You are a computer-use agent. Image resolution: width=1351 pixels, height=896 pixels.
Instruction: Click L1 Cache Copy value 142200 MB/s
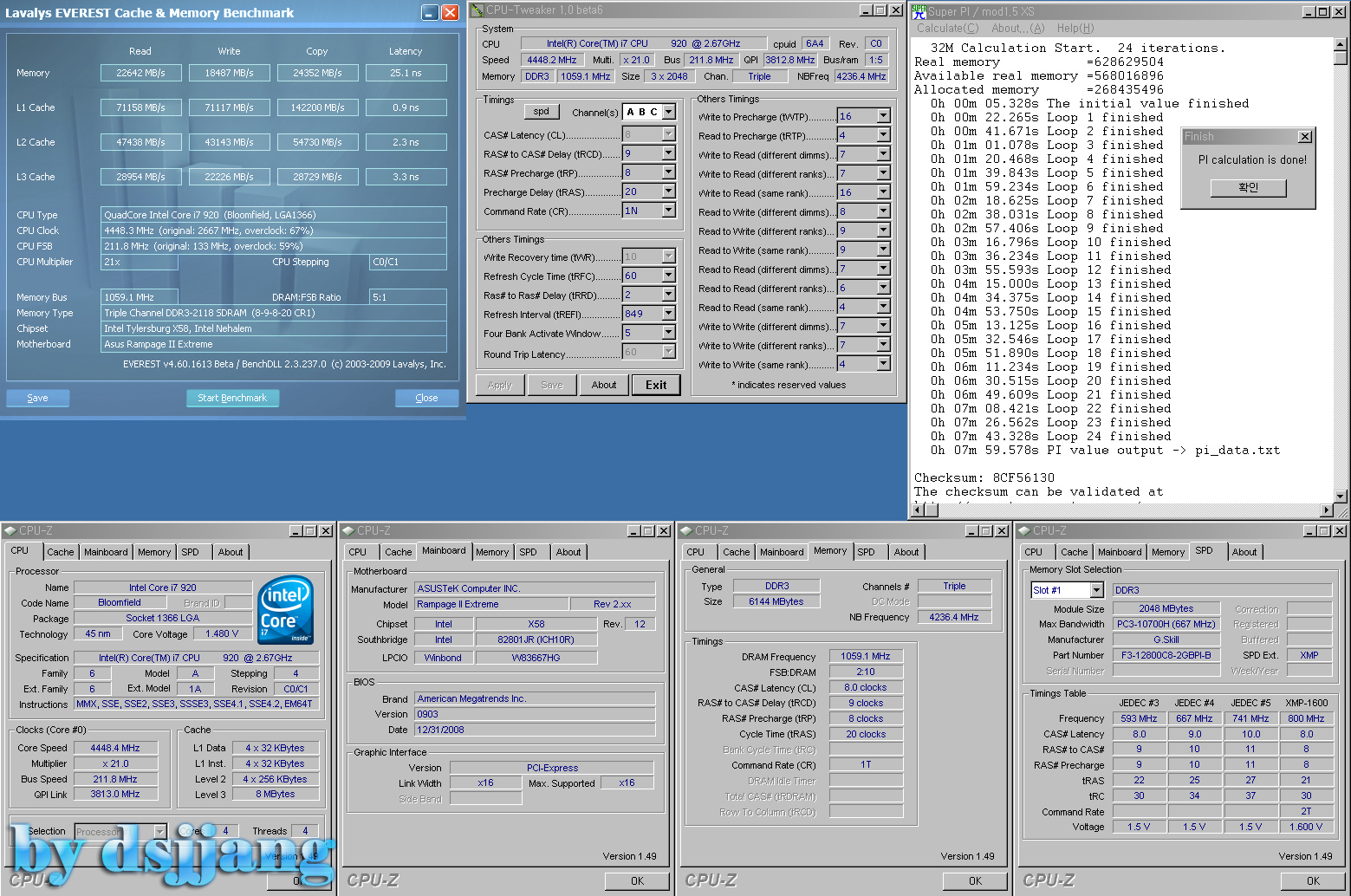[x=317, y=107]
